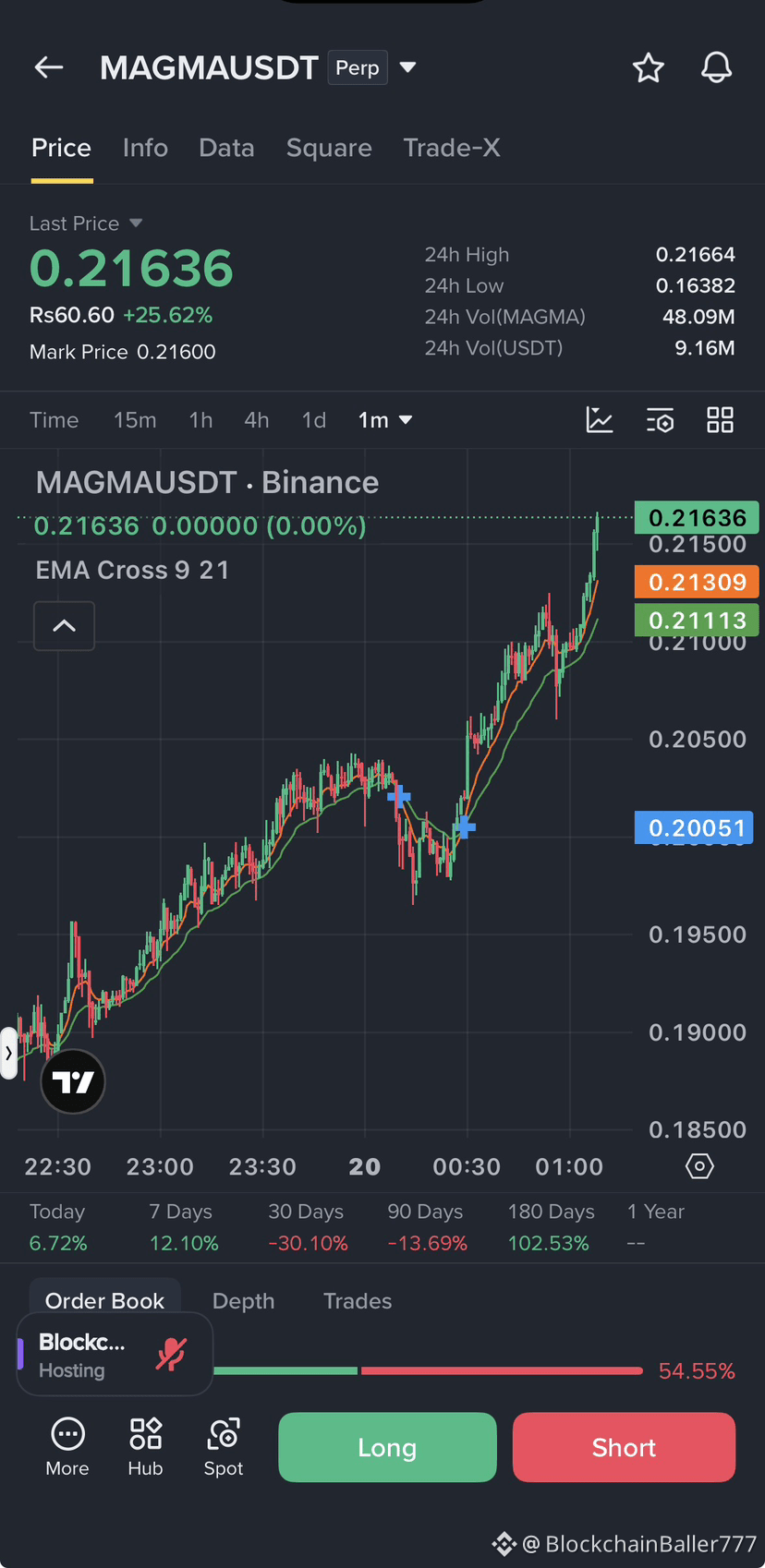Tap the 24h Vol(MAGMA) value 48.09M
Screen dimensions: 765x1568
pyautogui.click(x=698, y=317)
